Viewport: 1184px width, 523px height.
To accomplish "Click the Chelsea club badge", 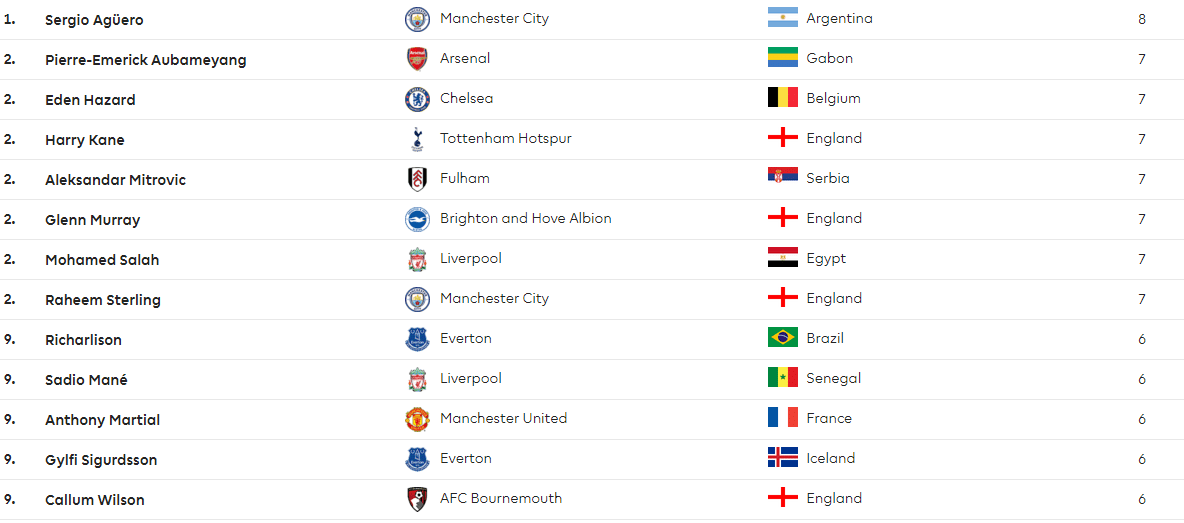I will click(417, 99).
